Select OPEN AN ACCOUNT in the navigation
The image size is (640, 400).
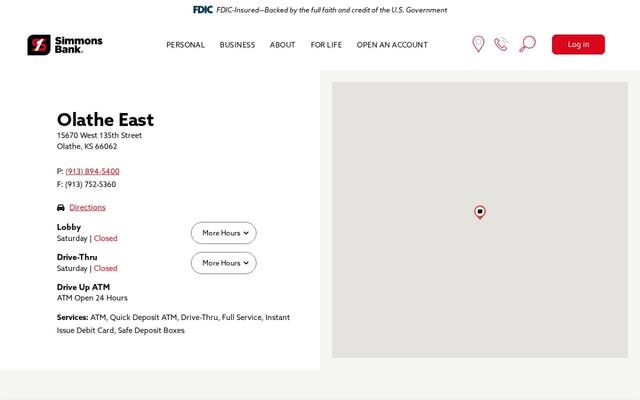pos(392,45)
